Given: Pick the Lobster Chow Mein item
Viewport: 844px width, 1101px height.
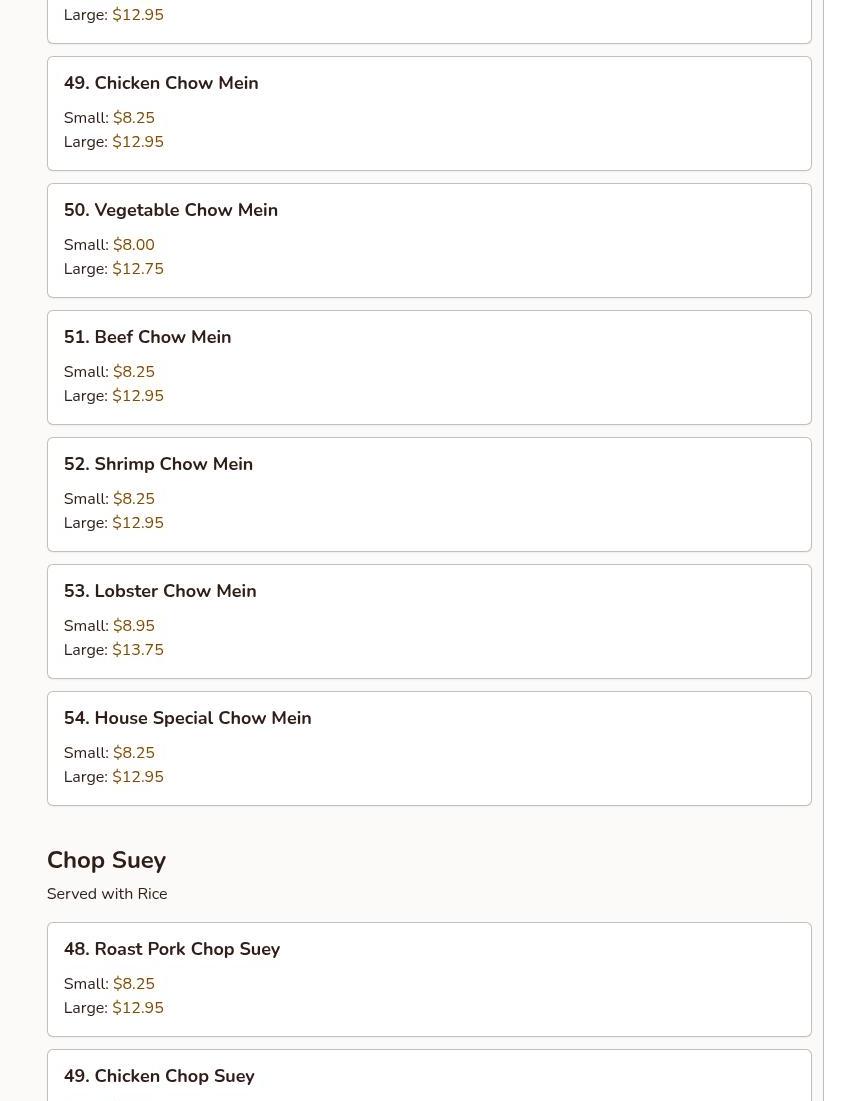Looking at the screenshot, I should 160,591.
